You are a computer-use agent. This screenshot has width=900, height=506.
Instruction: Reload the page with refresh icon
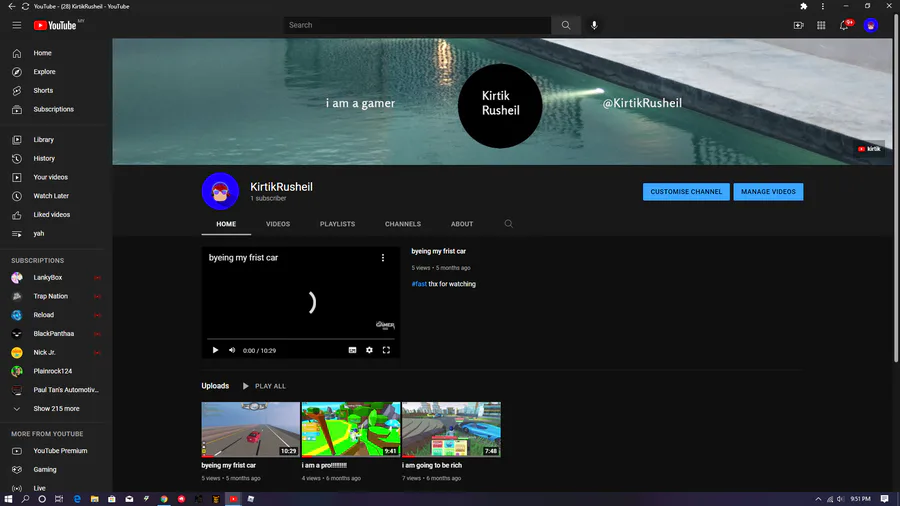(25, 6)
